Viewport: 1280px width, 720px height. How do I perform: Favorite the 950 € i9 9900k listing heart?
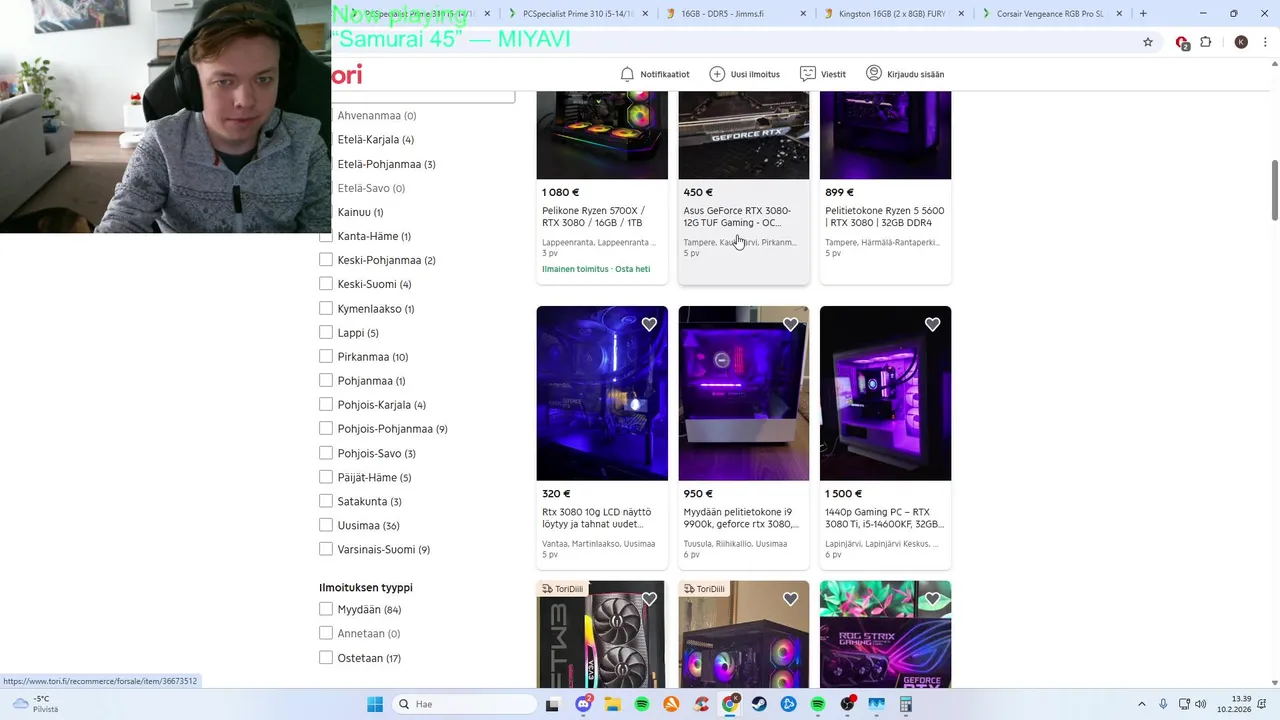coord(791,324)
